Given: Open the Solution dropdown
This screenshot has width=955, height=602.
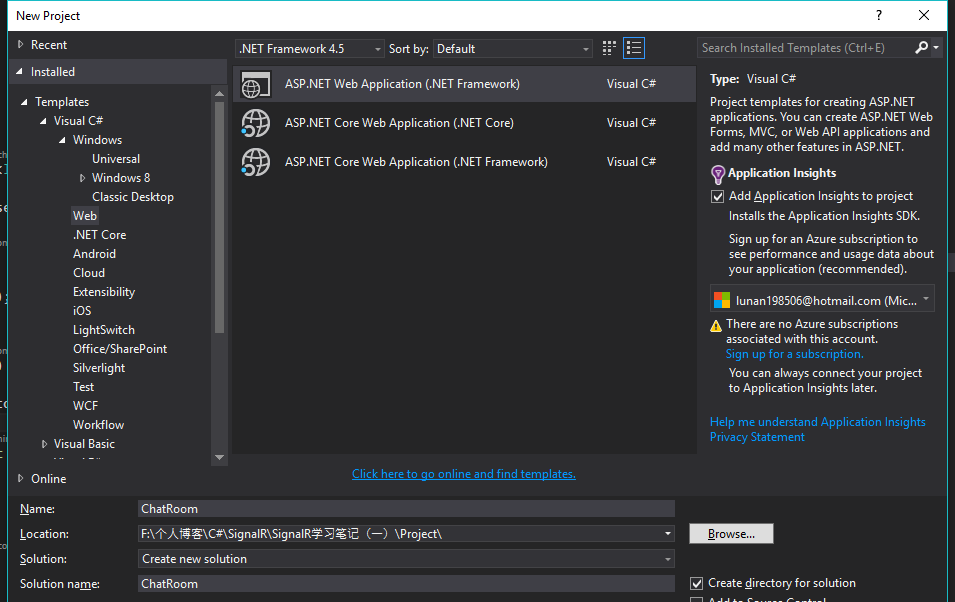Looking at the screenshot, I should (406, 559).
